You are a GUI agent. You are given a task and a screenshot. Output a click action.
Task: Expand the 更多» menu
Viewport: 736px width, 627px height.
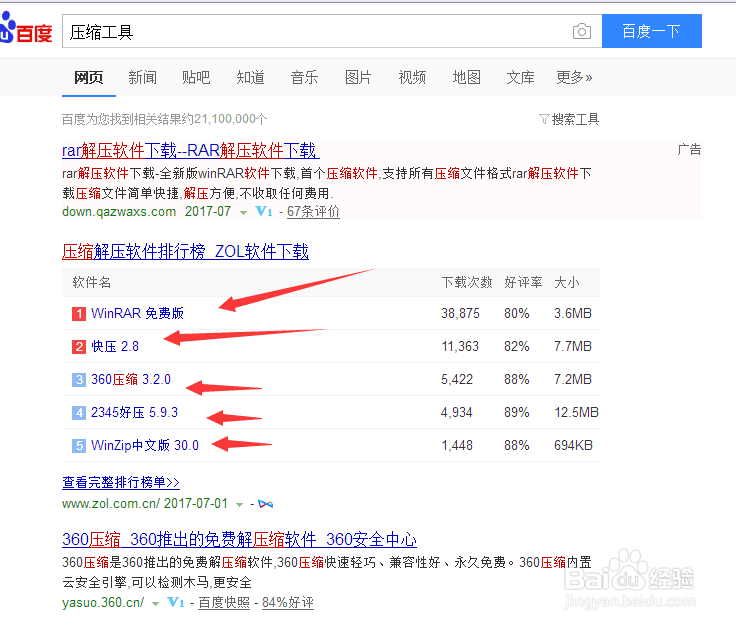574,77
